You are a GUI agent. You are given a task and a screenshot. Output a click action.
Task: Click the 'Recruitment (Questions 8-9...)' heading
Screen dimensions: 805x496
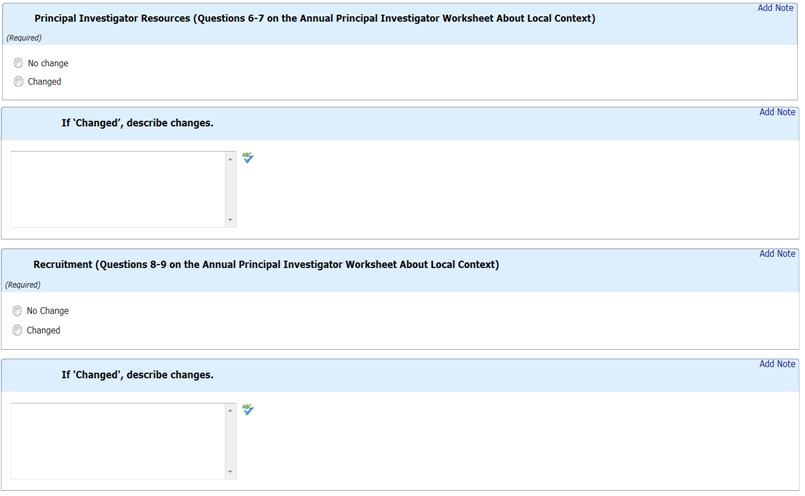(266, 265)
